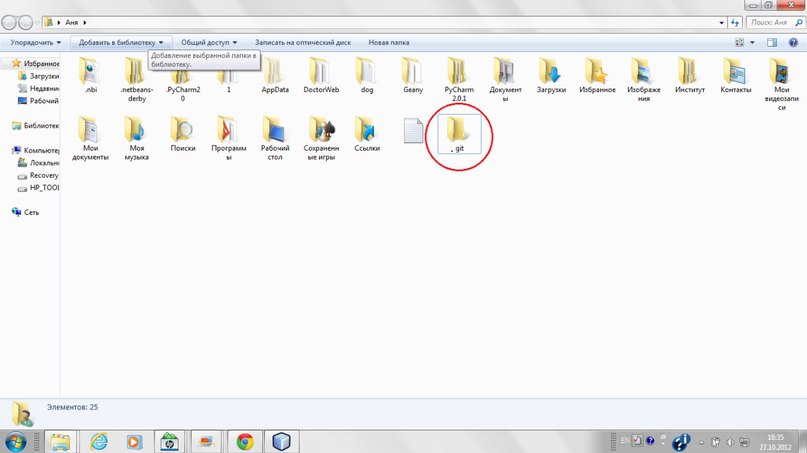807x453 pixels.
Task: Open the address bar history dropdown
Action: (x=722, y=23)
